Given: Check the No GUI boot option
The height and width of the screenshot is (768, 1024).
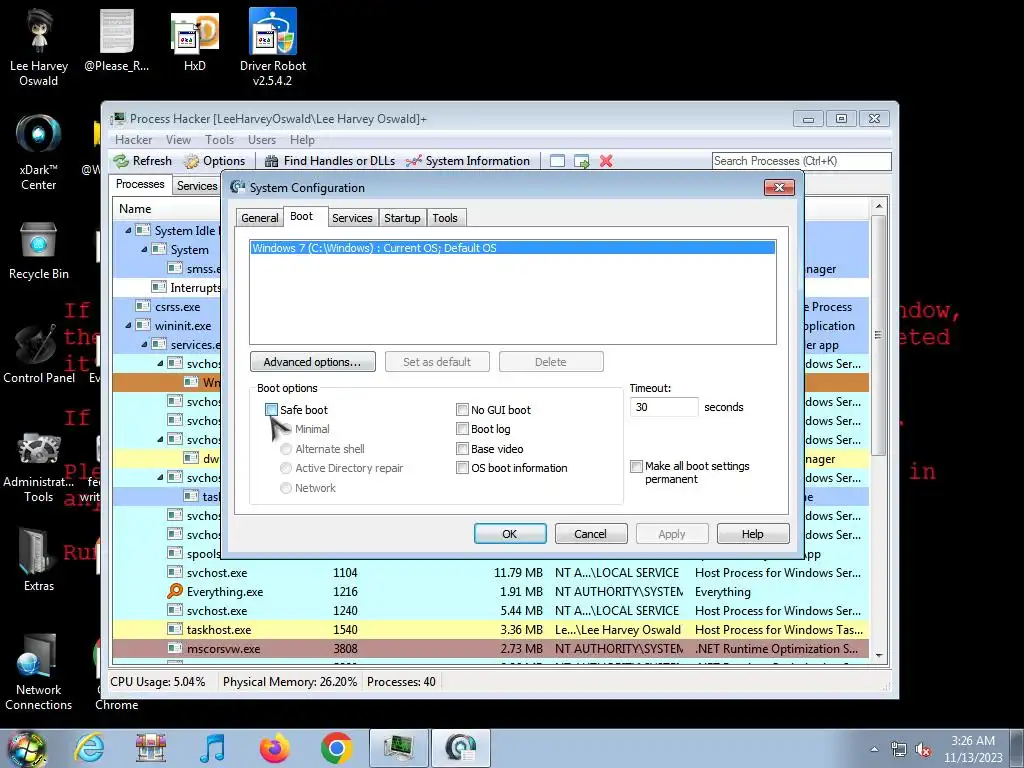Looking at the screenshot, I should [462, 409].
